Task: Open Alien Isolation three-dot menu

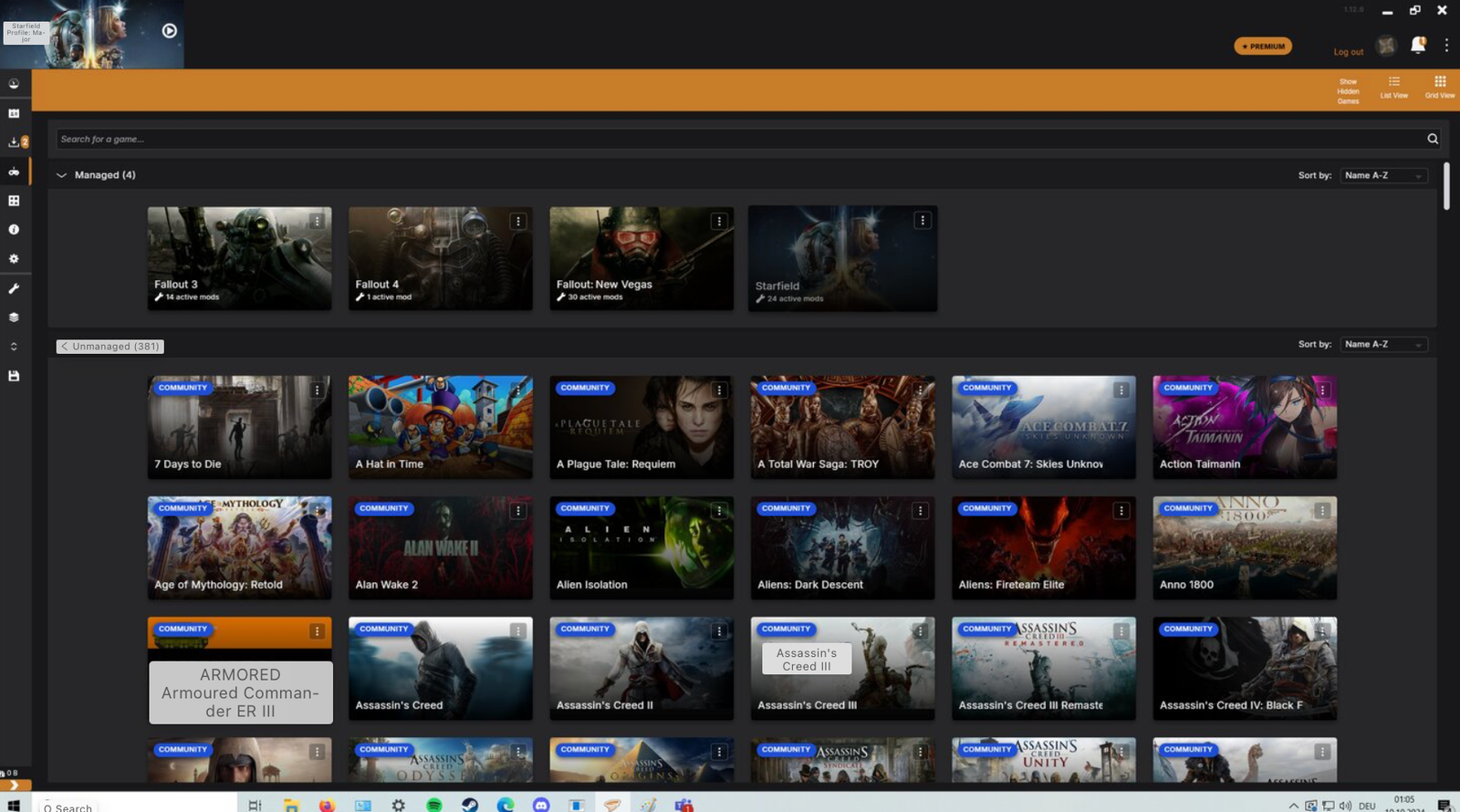Action: coord(719,511)
